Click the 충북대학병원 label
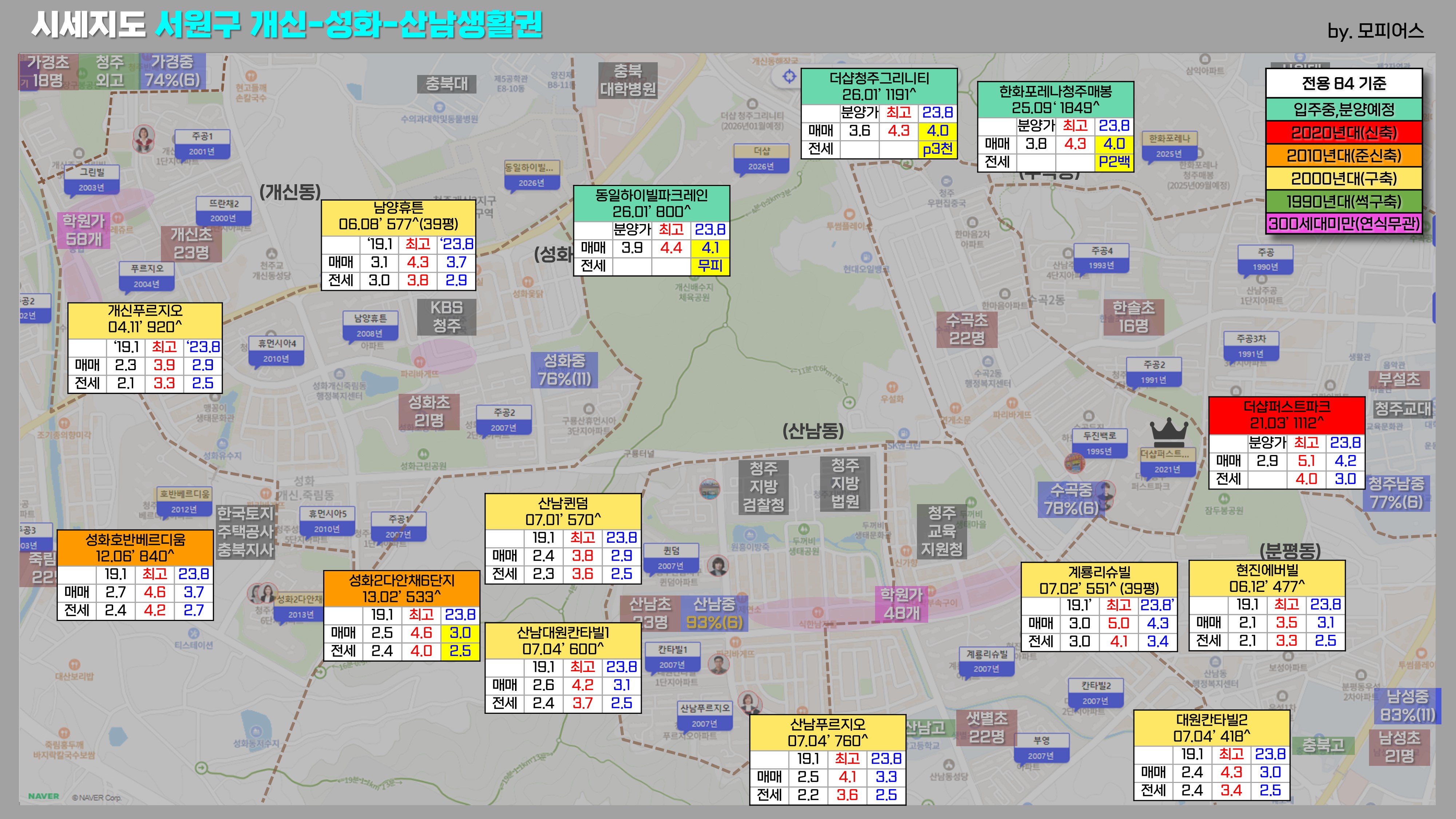 (628, 80)
